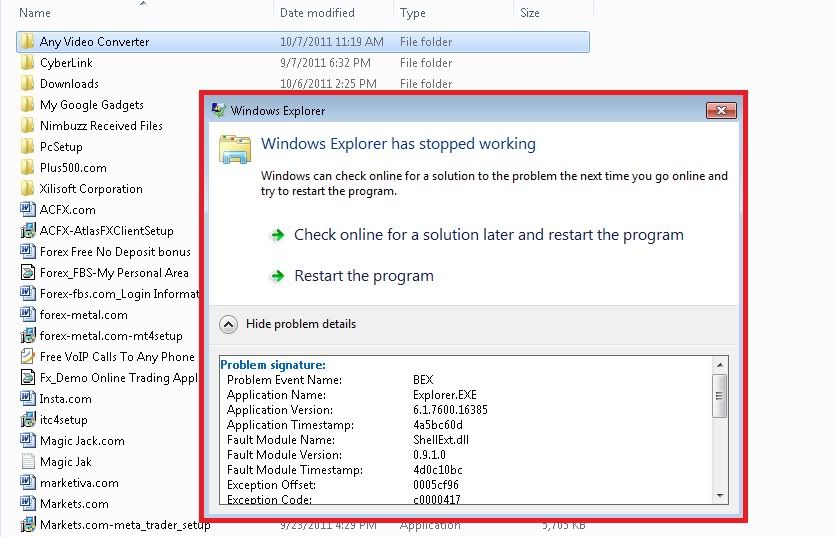Image resolution: width=837 pixels, height=537 pixels.
Task: Close the Windows Explorer error dialog
Action: coord(720,111)
